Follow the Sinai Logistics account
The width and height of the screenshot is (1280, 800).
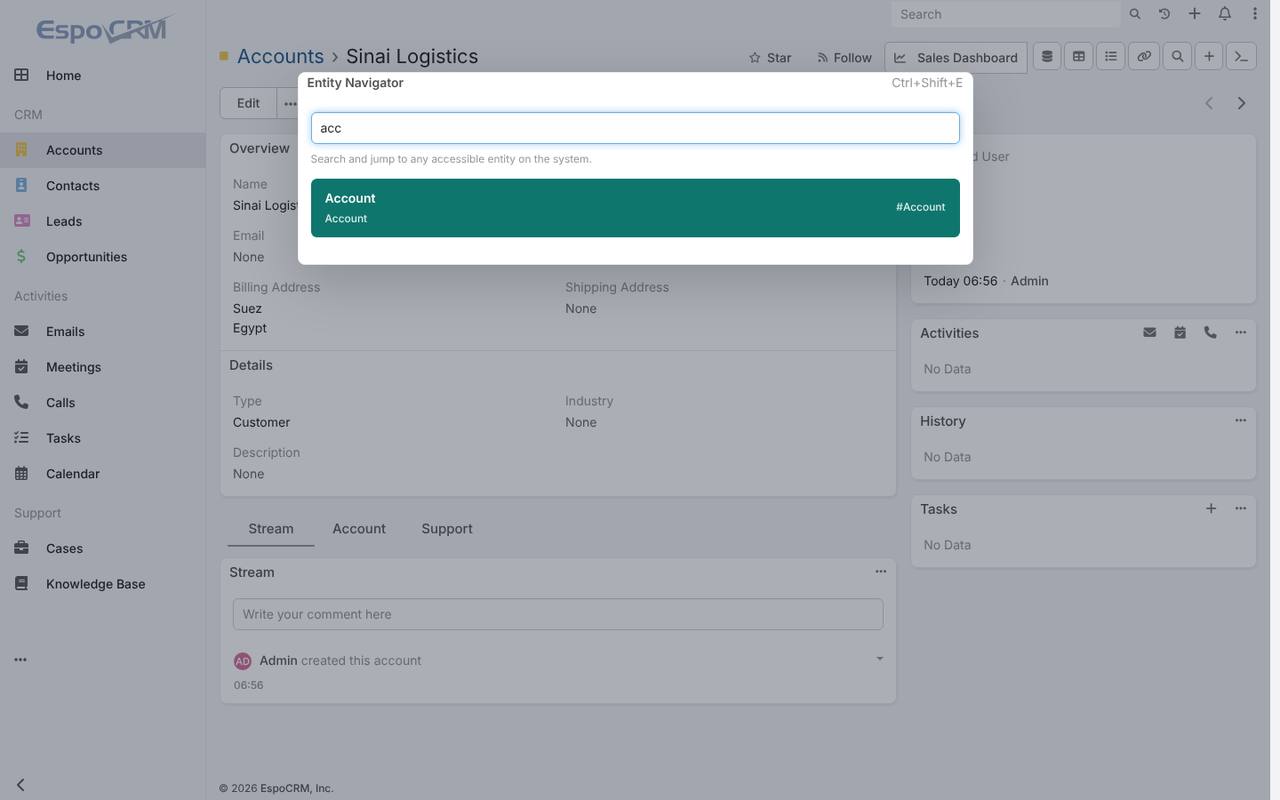click(x=844, y=58)
